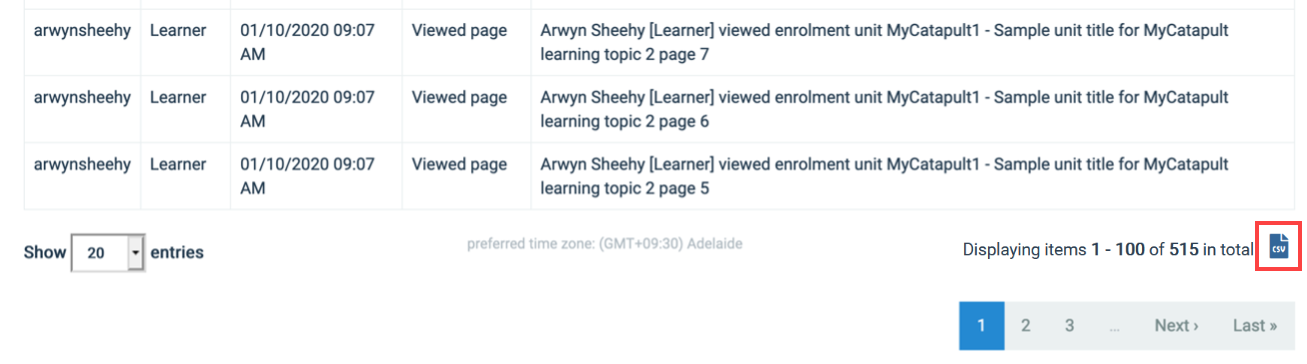Select the topic 2 page 5 row
Viewport: 1307px width, 364px height.
click(x=659, y=176)
